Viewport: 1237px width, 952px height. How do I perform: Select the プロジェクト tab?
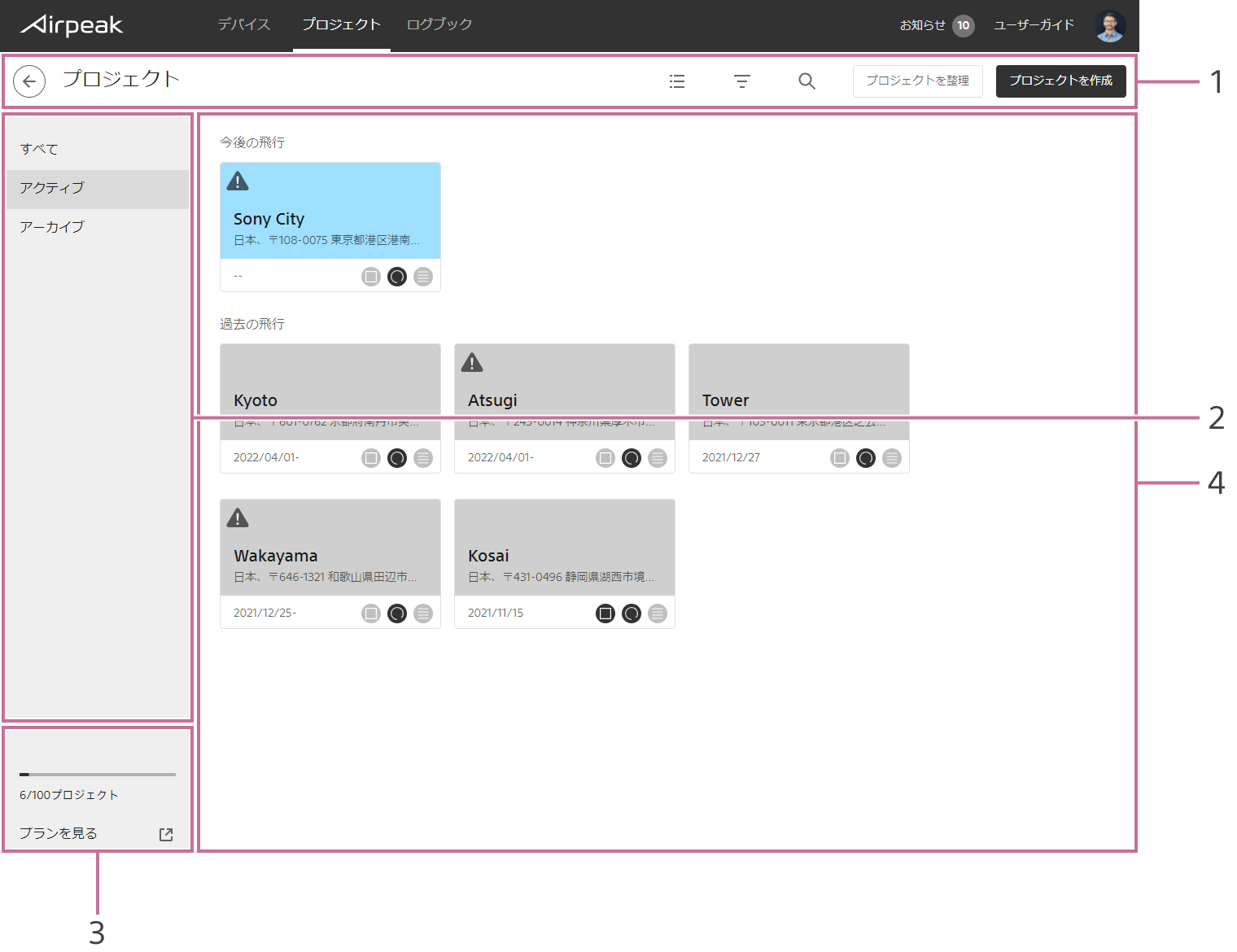tap(342, 24)
